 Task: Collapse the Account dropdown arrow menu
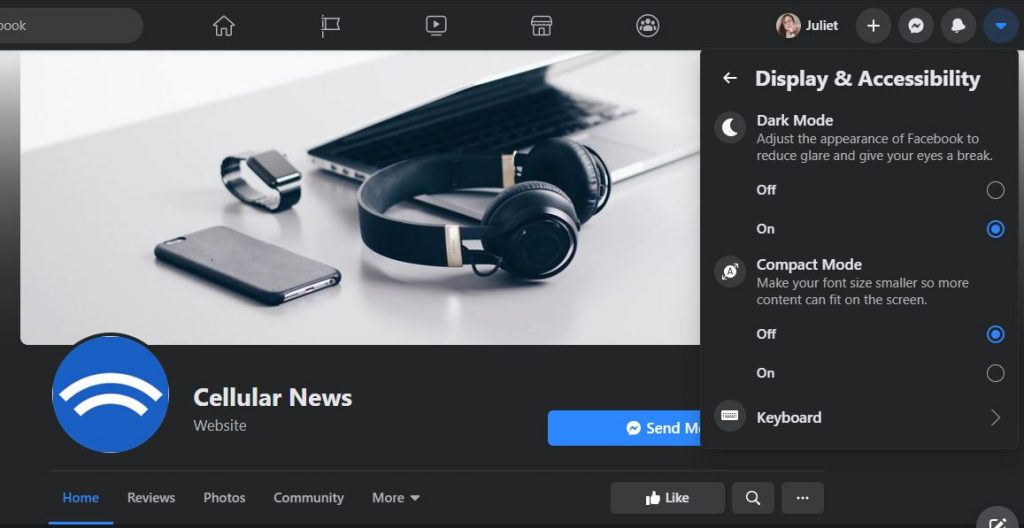(1000, 26)
